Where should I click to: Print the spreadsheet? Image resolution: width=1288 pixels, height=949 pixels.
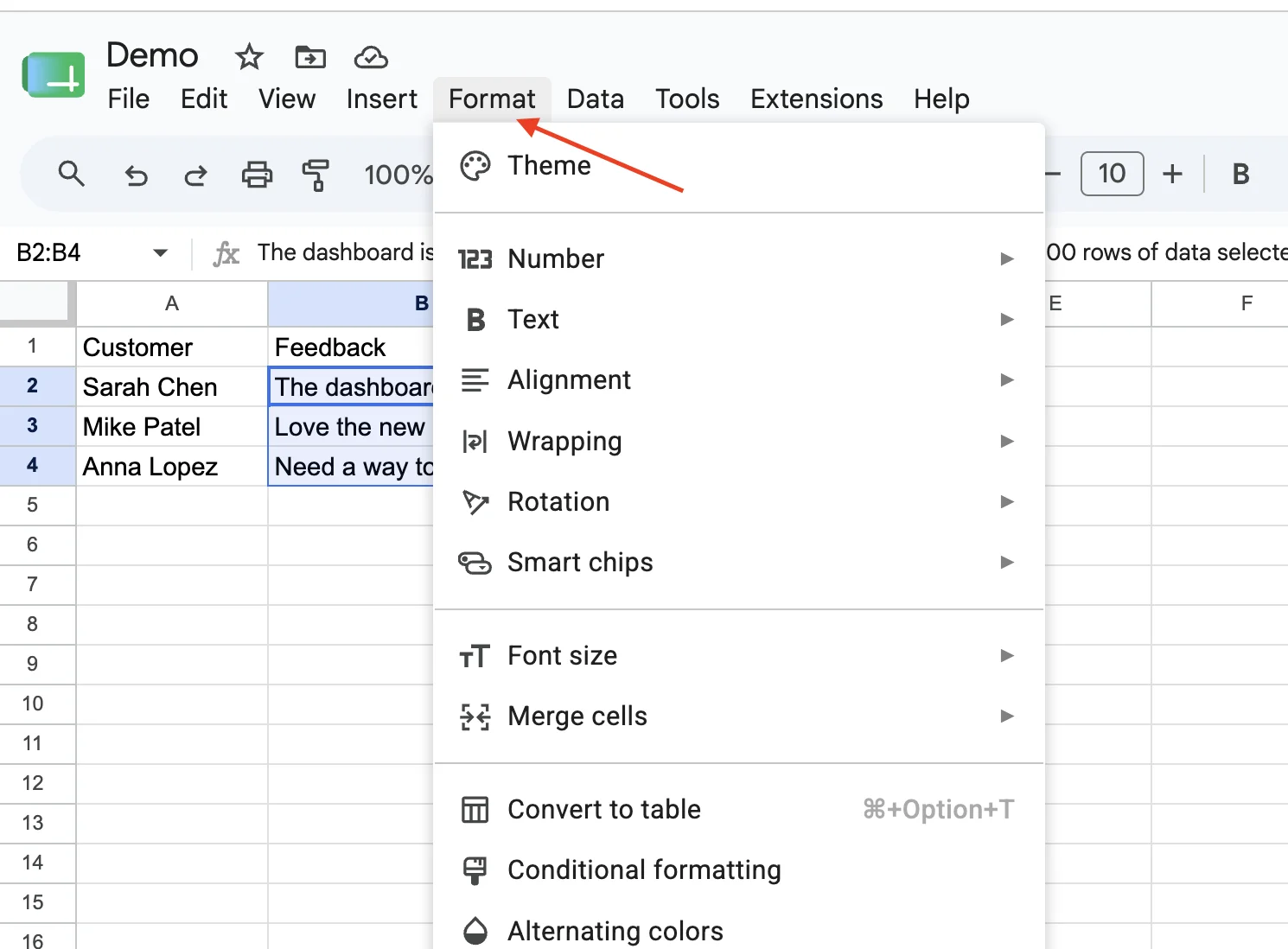click(257, 175)
